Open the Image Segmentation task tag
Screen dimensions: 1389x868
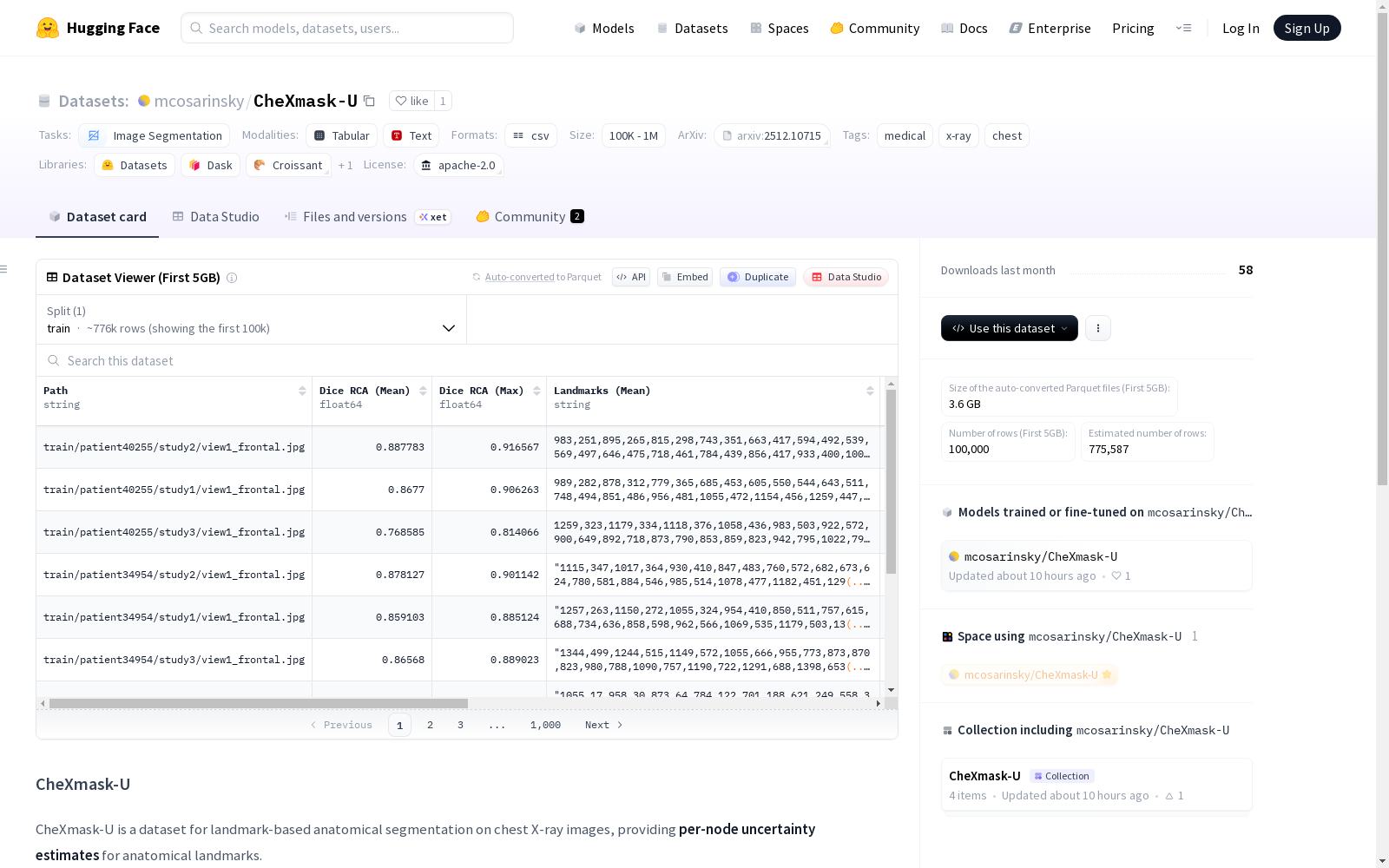coord(155,135)
